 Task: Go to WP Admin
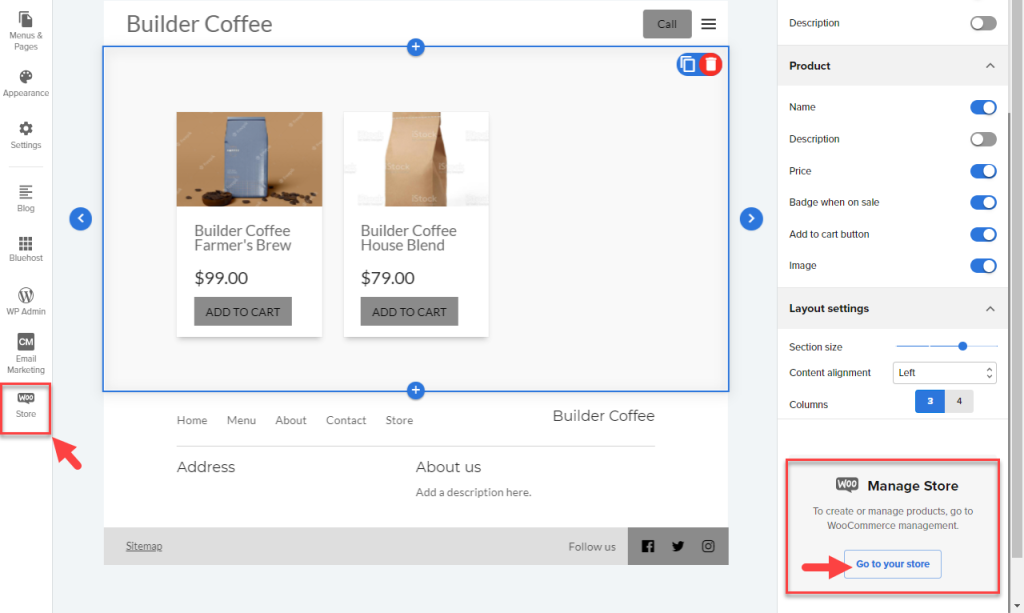[25, 301]
